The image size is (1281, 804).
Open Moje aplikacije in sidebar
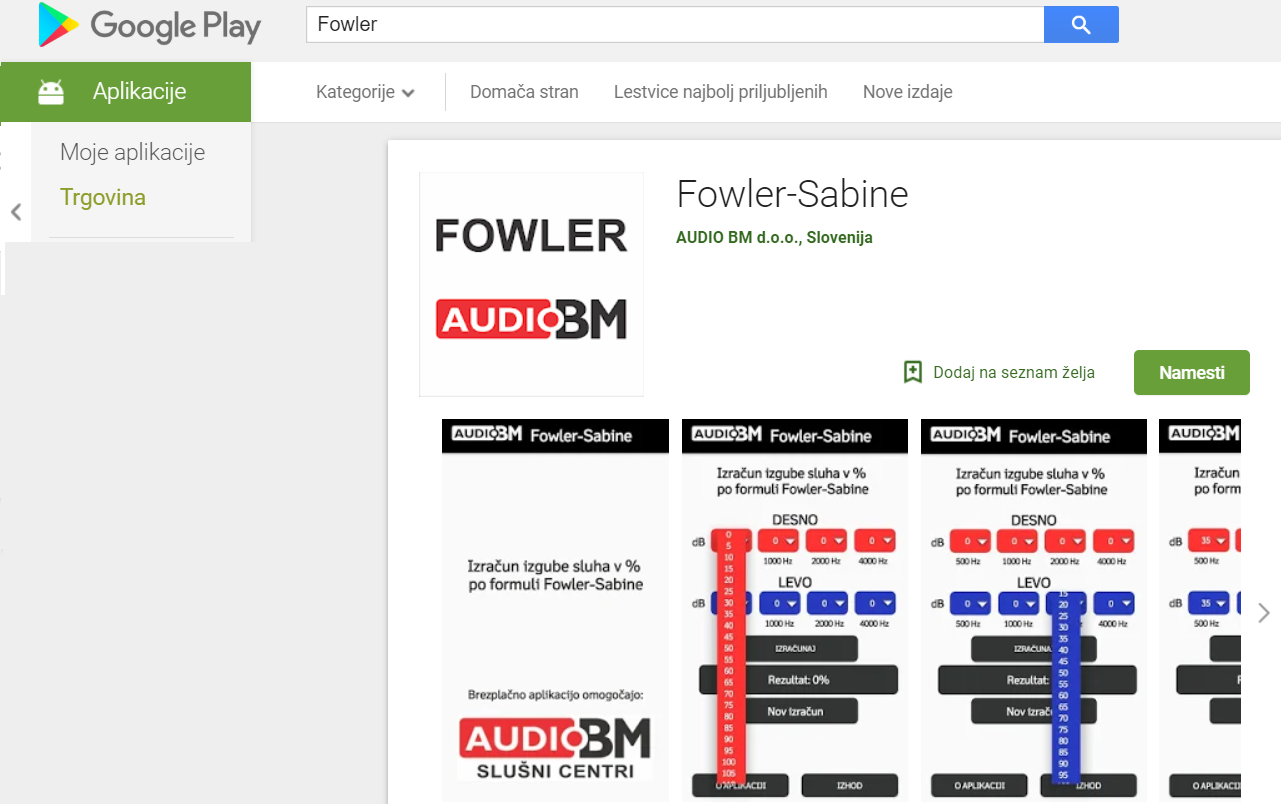[x=132, y=152]
